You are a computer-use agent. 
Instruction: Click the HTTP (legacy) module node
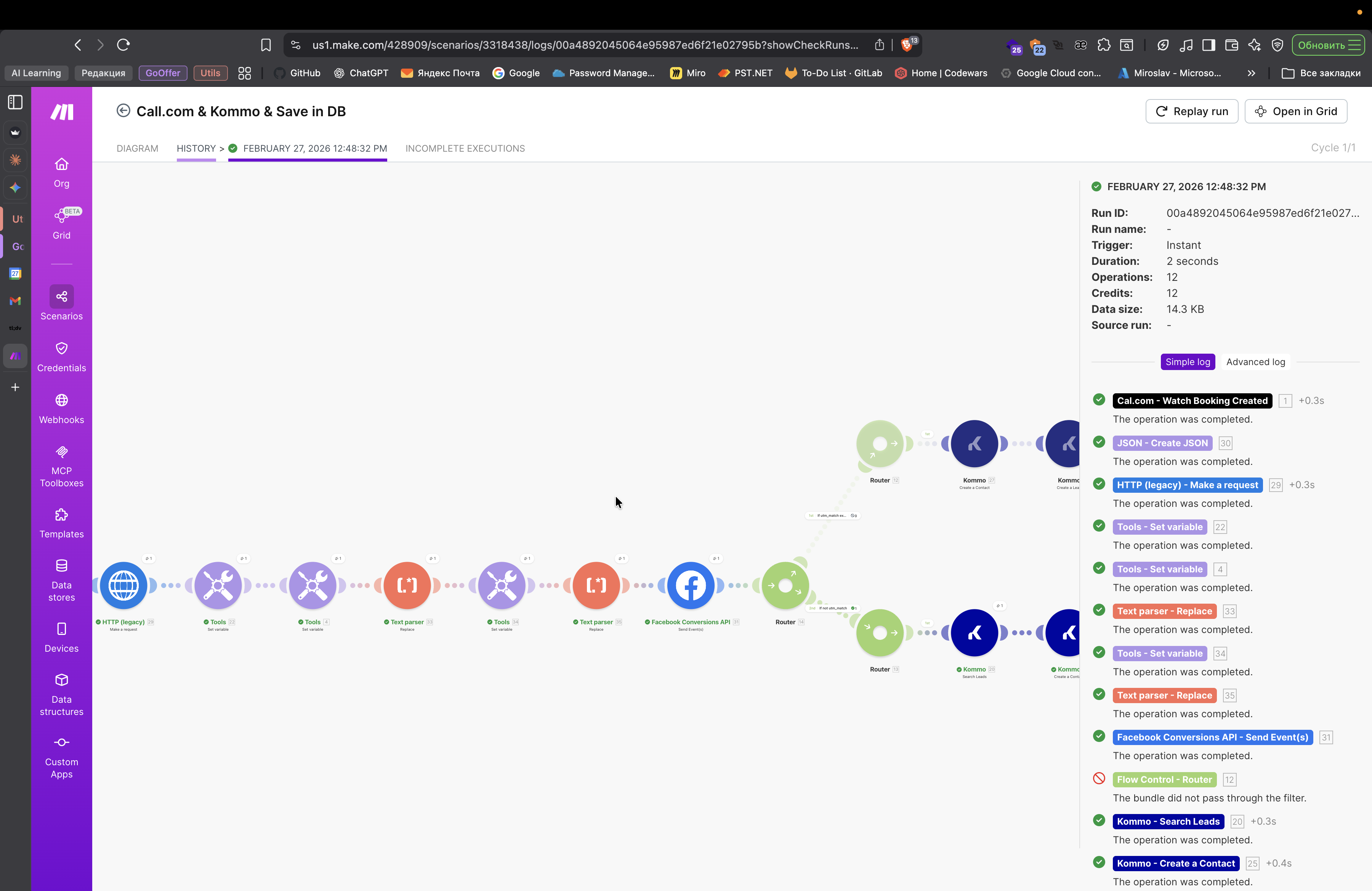pos(123,585)
